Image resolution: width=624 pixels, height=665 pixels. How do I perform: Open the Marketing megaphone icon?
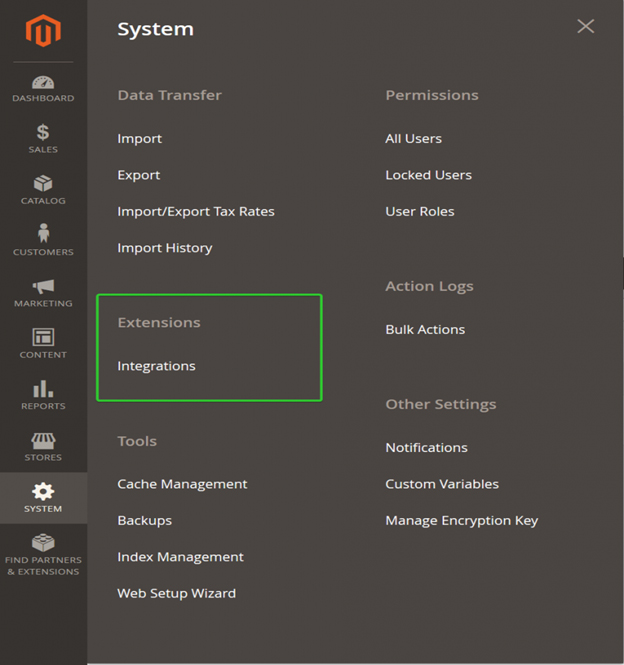[x=43, y=287]
